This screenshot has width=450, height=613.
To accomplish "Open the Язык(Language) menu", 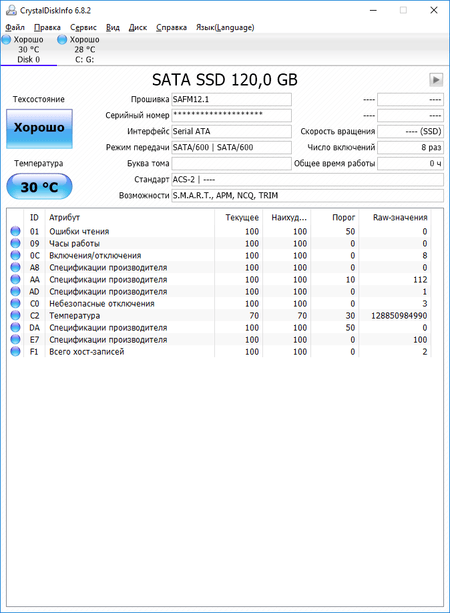I will 225,27.
